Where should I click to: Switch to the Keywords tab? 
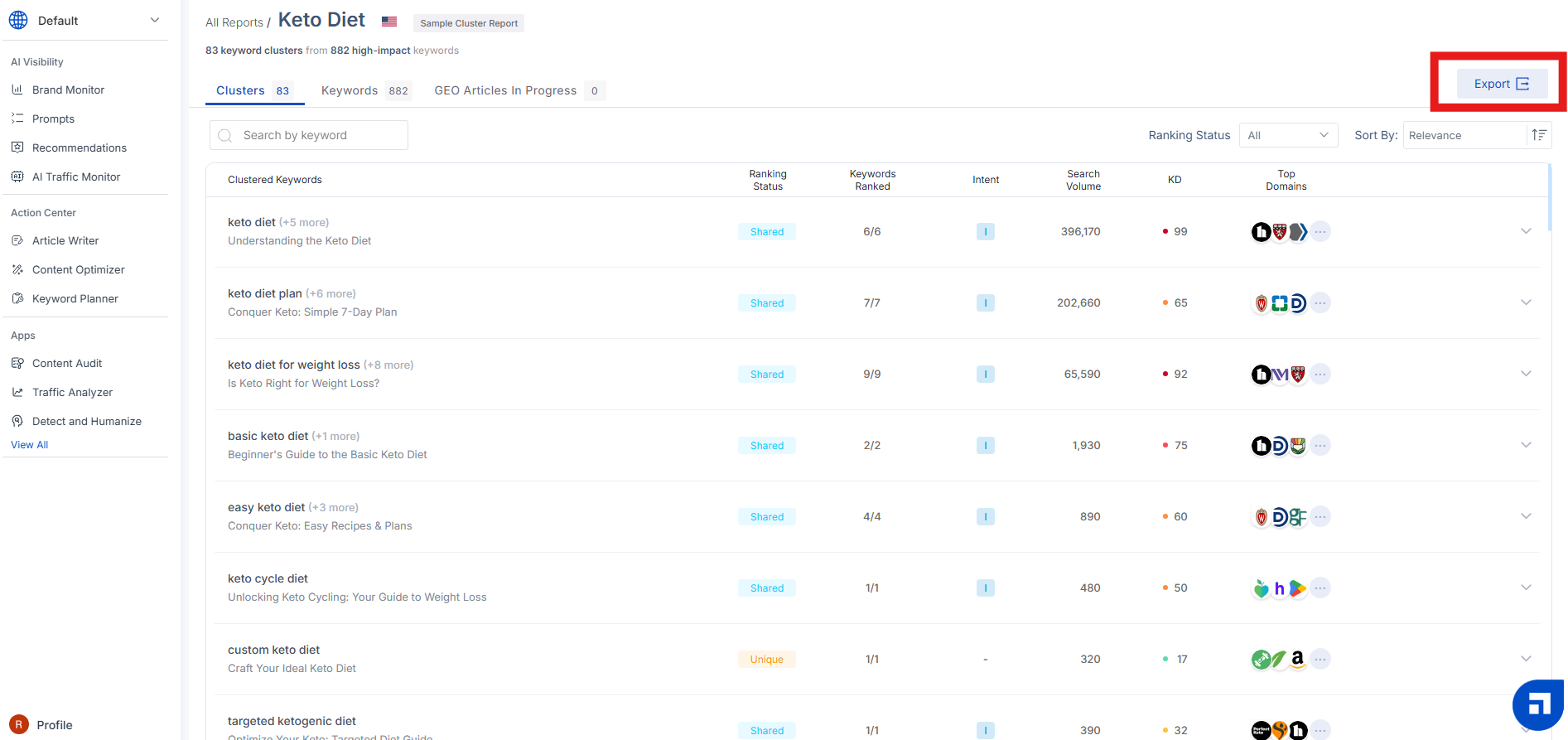(x=350, y=90)
